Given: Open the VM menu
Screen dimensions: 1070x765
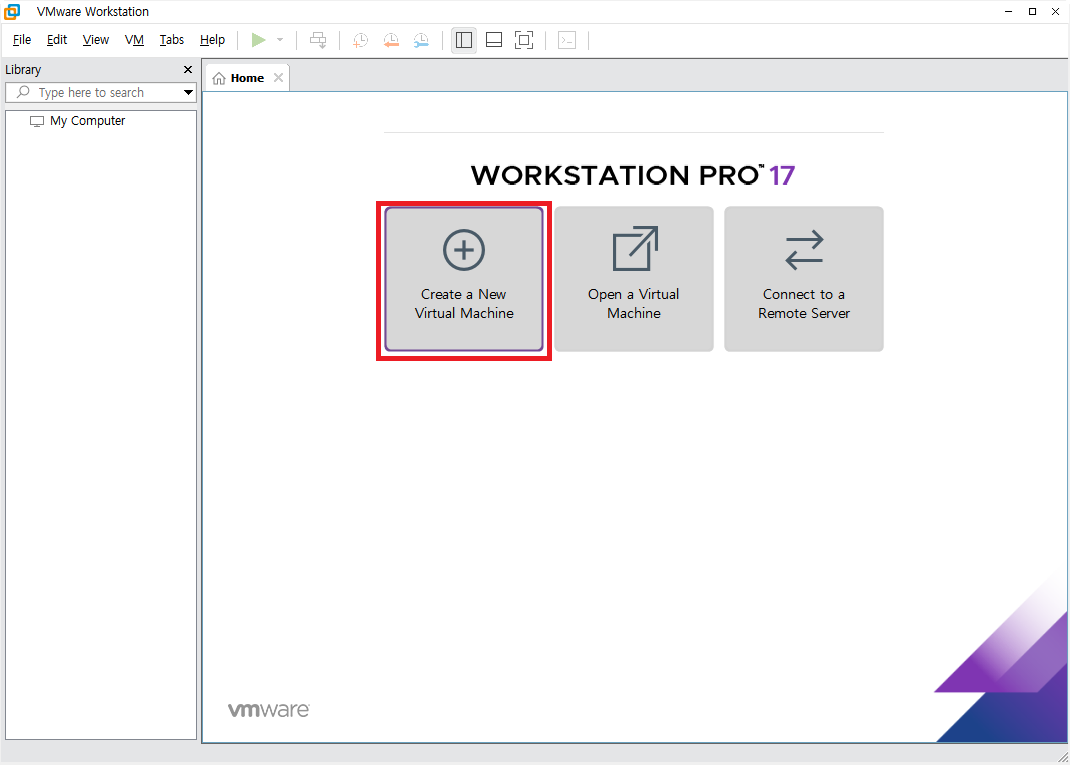Looking at the screenshot, I should (x=134, y=40).
